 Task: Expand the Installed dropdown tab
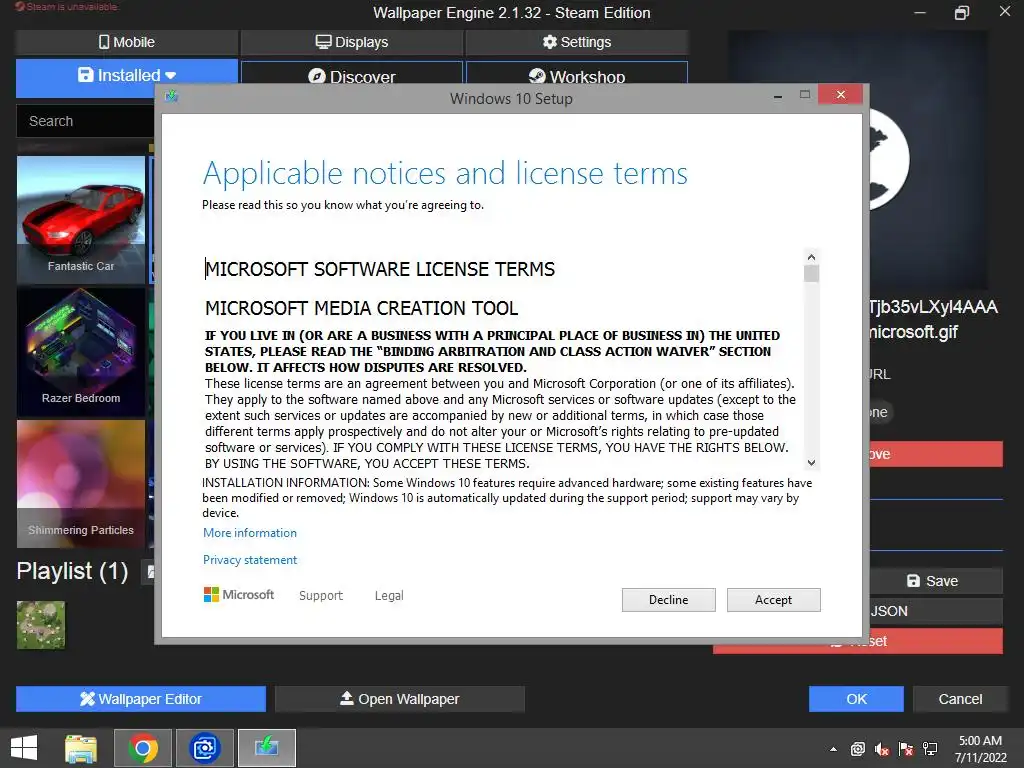pyautogui.click(x=127, y=75)
